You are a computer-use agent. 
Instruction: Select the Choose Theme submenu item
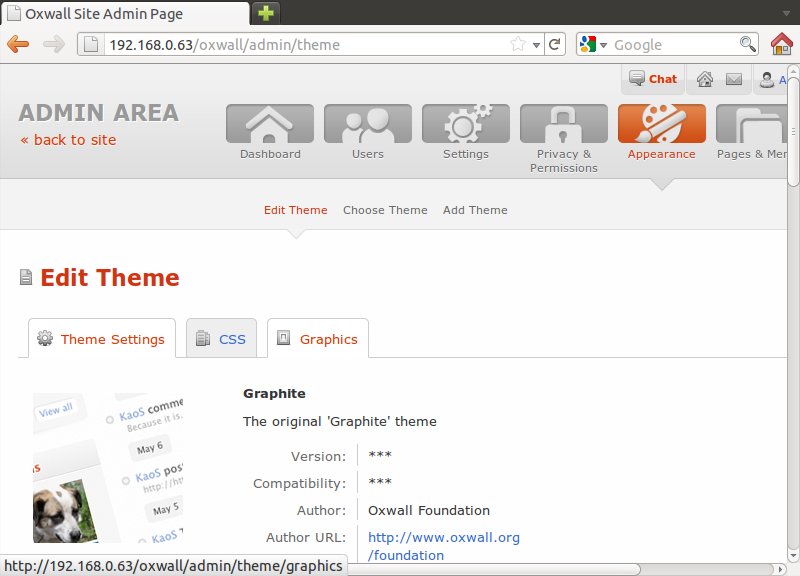point(385,210)
